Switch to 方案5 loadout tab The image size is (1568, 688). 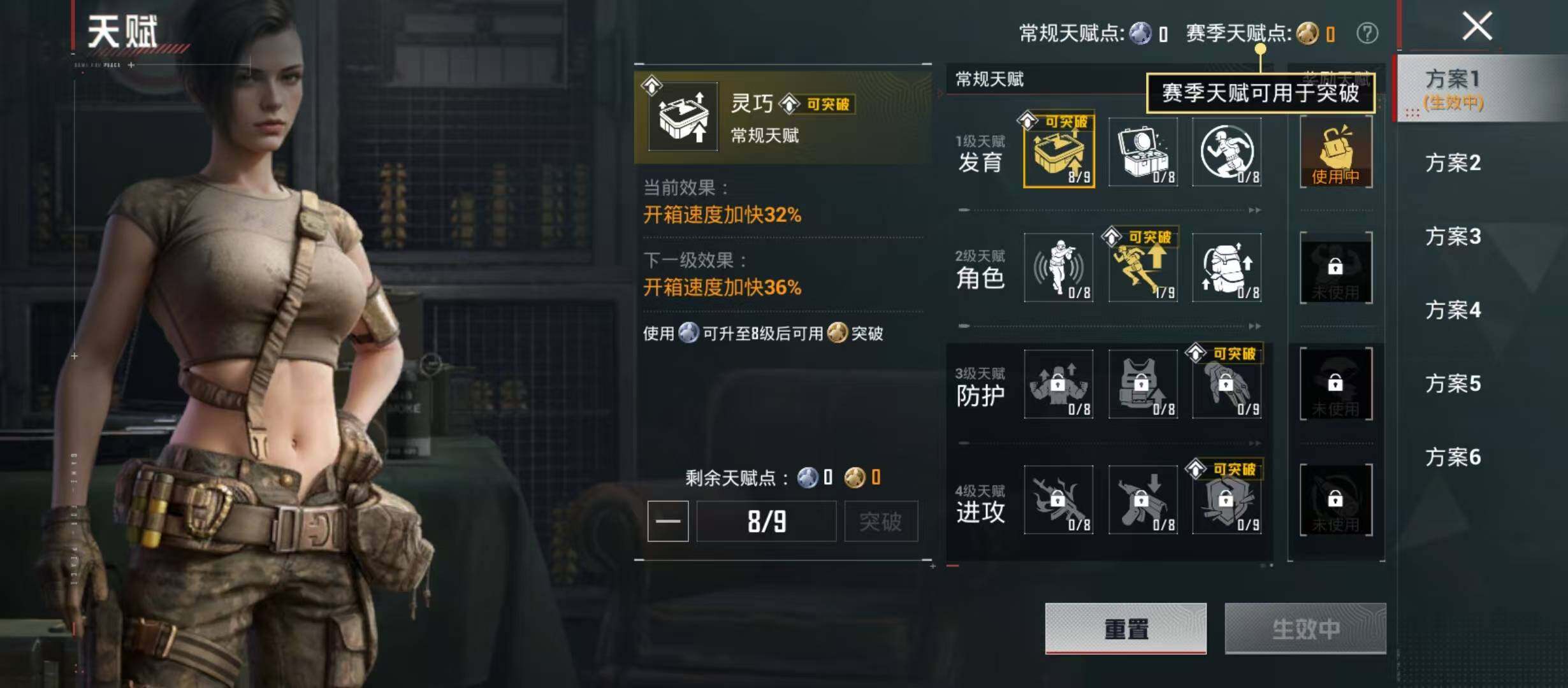[1453, 383]
